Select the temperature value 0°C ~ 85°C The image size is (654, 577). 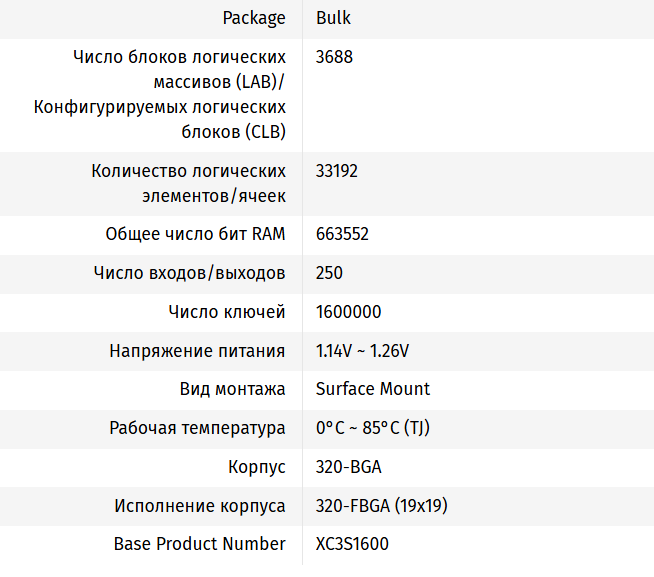click(x=372, y=428)
